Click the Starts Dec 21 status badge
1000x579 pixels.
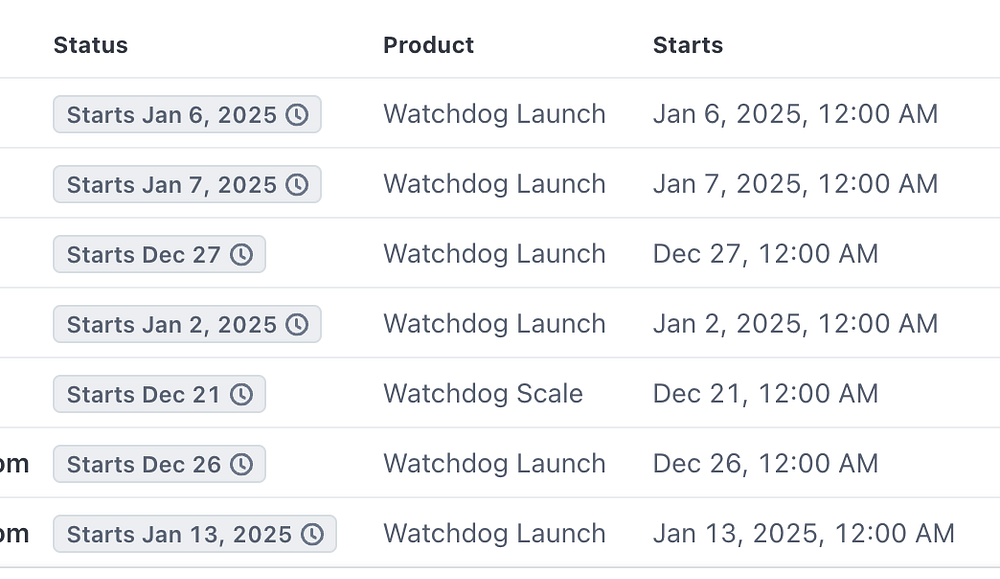point(145,395)
